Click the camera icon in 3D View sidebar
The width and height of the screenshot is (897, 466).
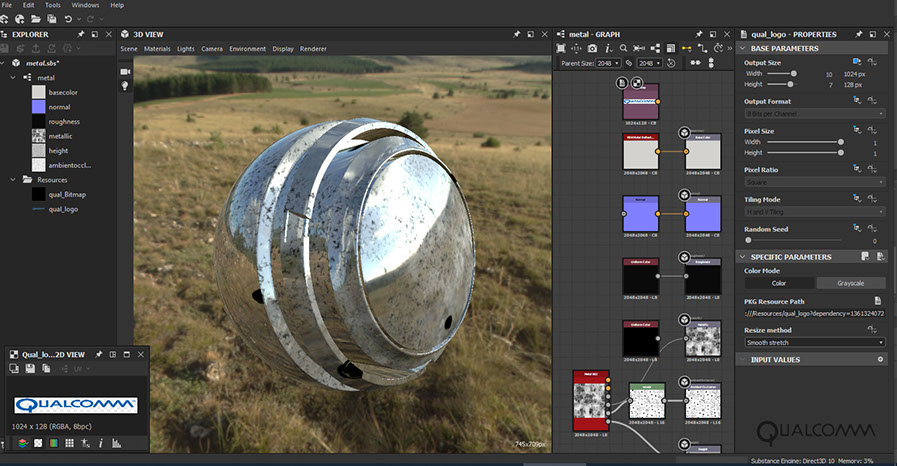click(x=126, y=72)
